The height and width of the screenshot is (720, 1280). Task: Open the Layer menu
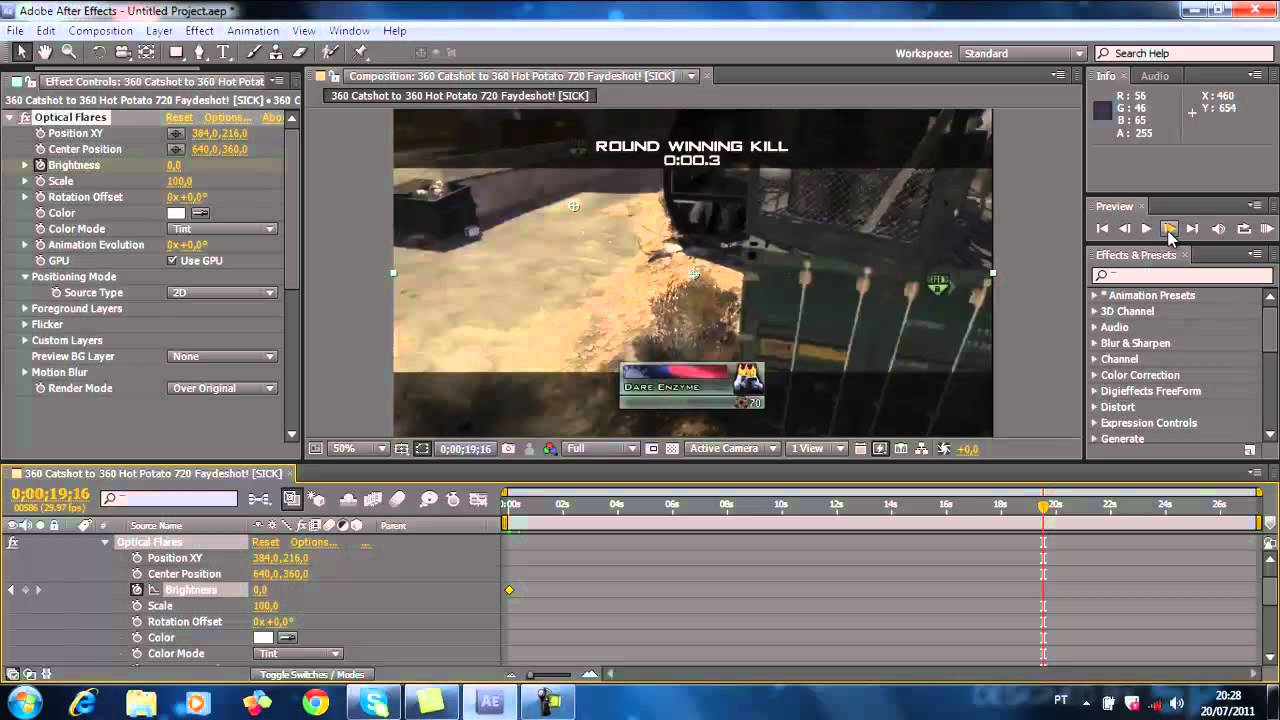(x=159, y=31)
